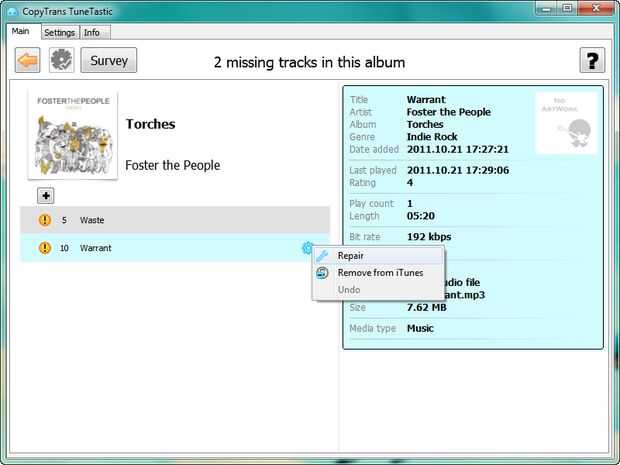Close the CopyTrans TuneTastic window

point(595,8)
